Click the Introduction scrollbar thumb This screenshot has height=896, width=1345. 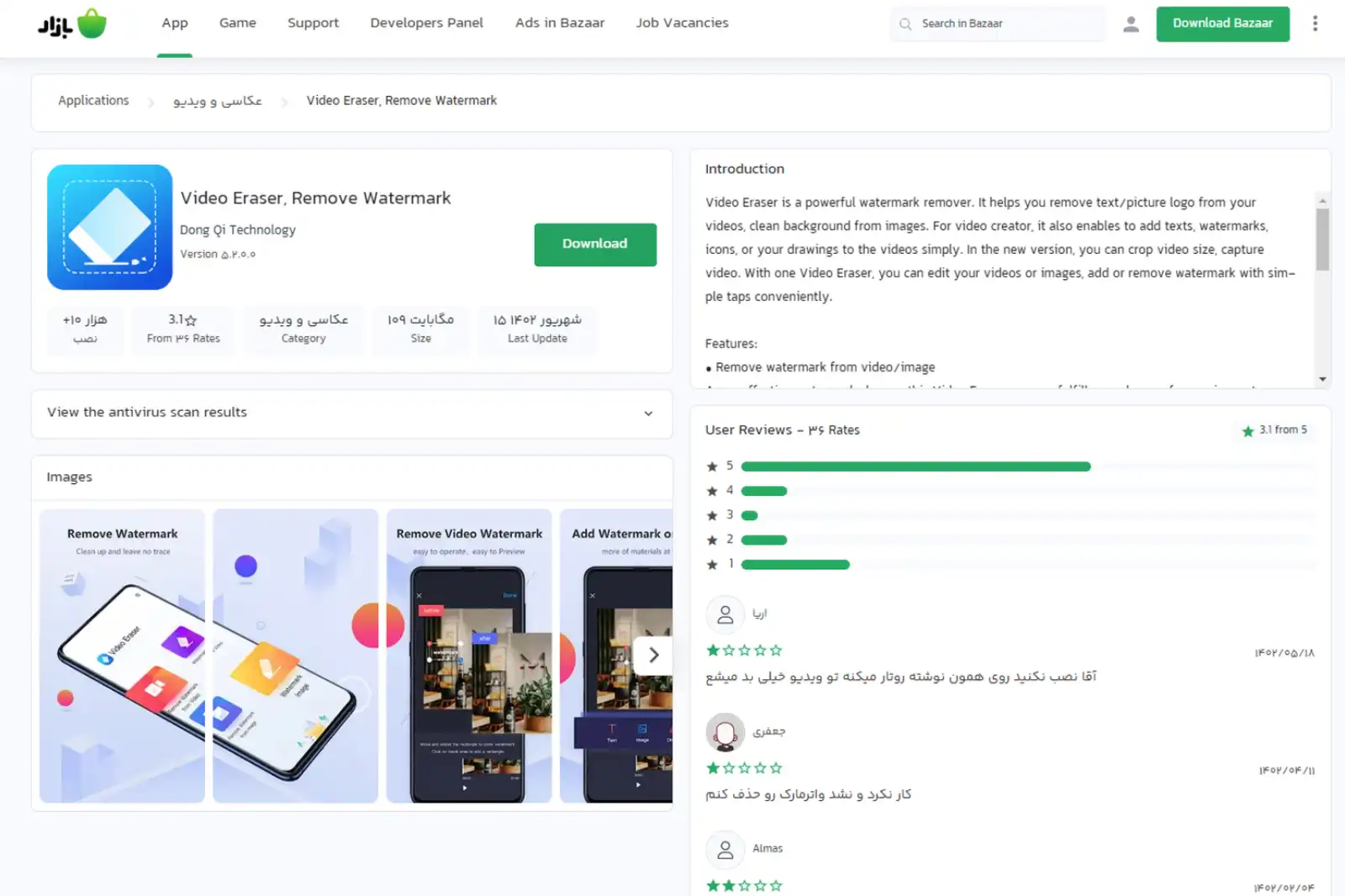pos(1322,240)
